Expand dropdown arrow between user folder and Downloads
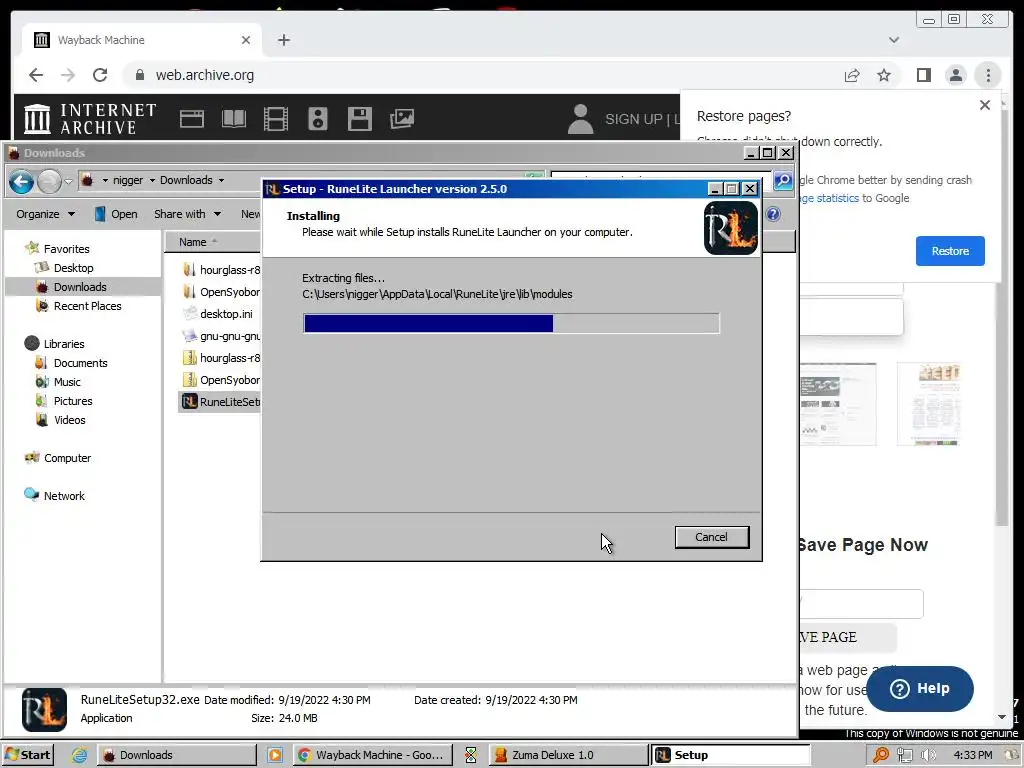1024x768 pixels. pos(152,180)
